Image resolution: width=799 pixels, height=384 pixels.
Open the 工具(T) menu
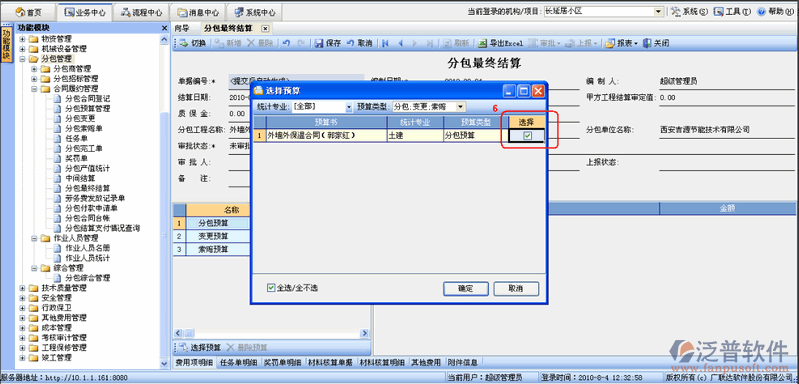pos(732,11)
